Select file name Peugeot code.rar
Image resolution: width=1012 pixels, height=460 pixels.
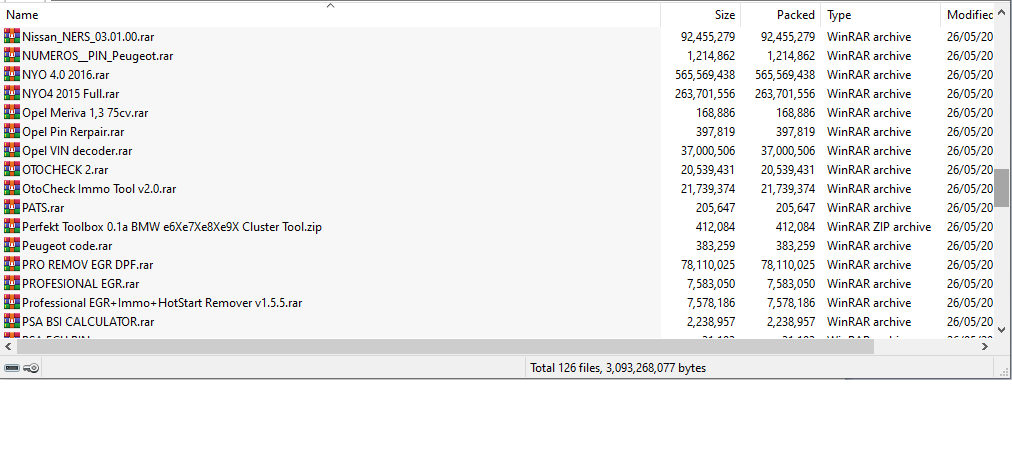[x=67, y=246]
